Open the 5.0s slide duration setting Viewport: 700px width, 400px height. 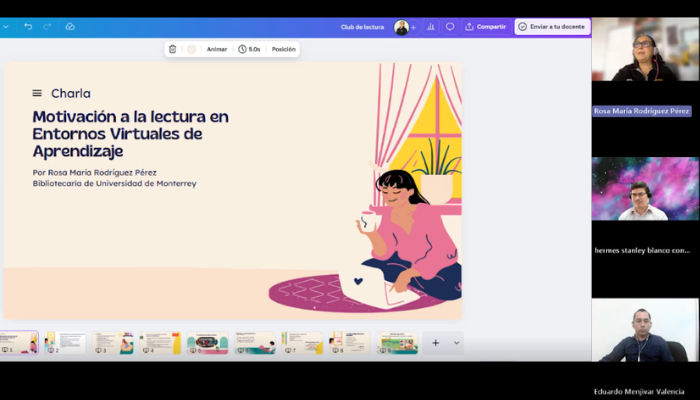coord(250,49)
